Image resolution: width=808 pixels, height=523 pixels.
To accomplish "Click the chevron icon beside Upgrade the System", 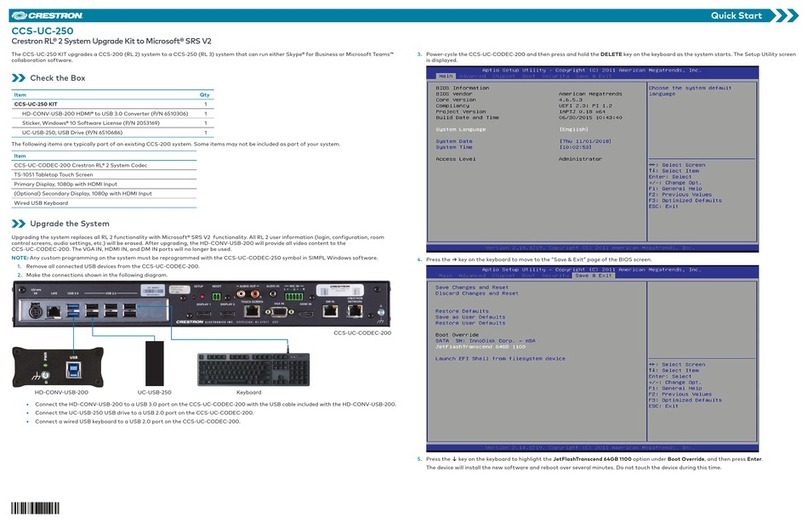I will click(18, 224).
